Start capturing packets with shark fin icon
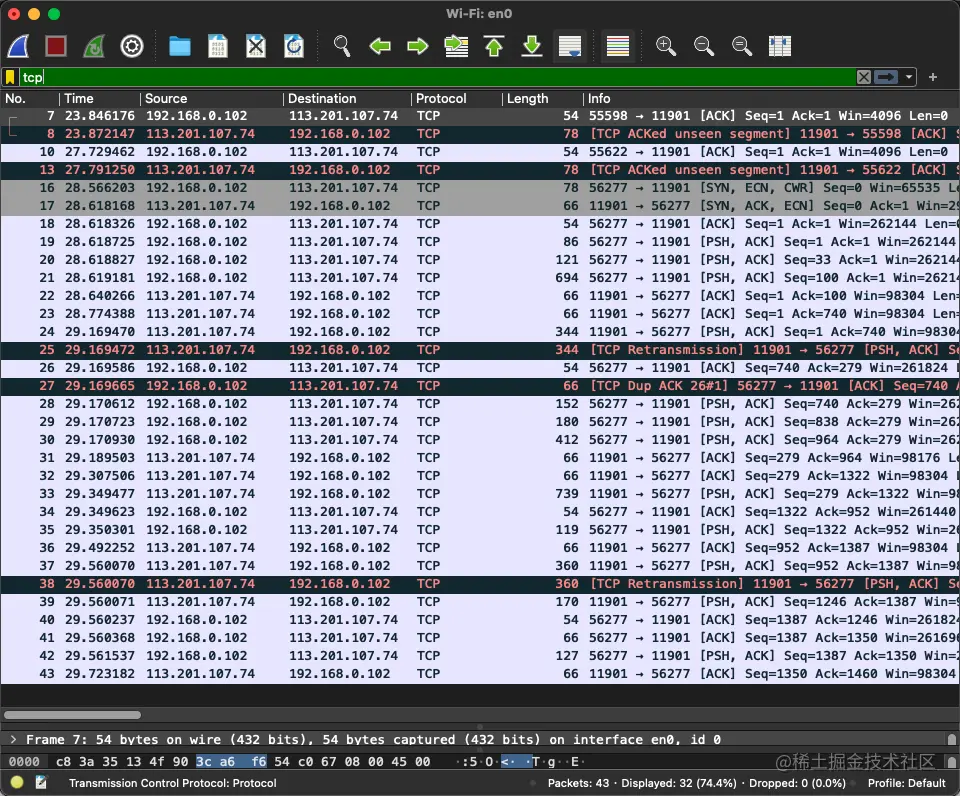960x796 pixels. [18, 46]
